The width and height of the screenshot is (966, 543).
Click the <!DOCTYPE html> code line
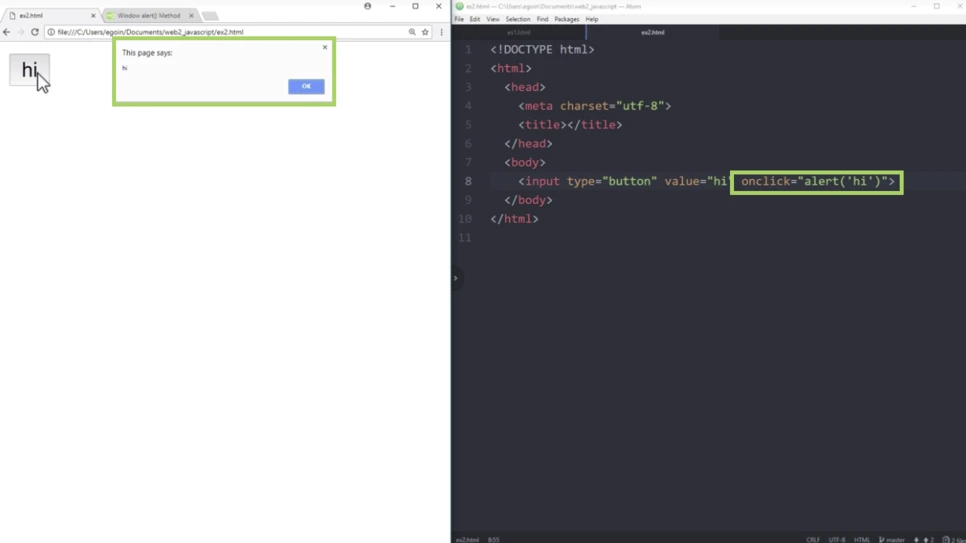pyautogui.click(x=542, y=49)
